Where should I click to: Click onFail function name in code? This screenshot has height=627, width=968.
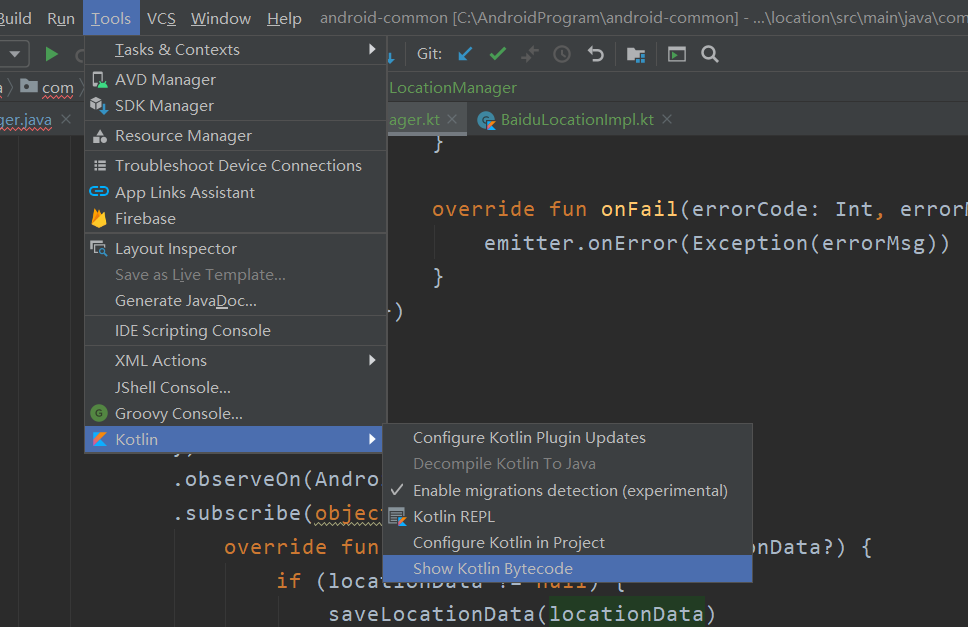[639, 209]
